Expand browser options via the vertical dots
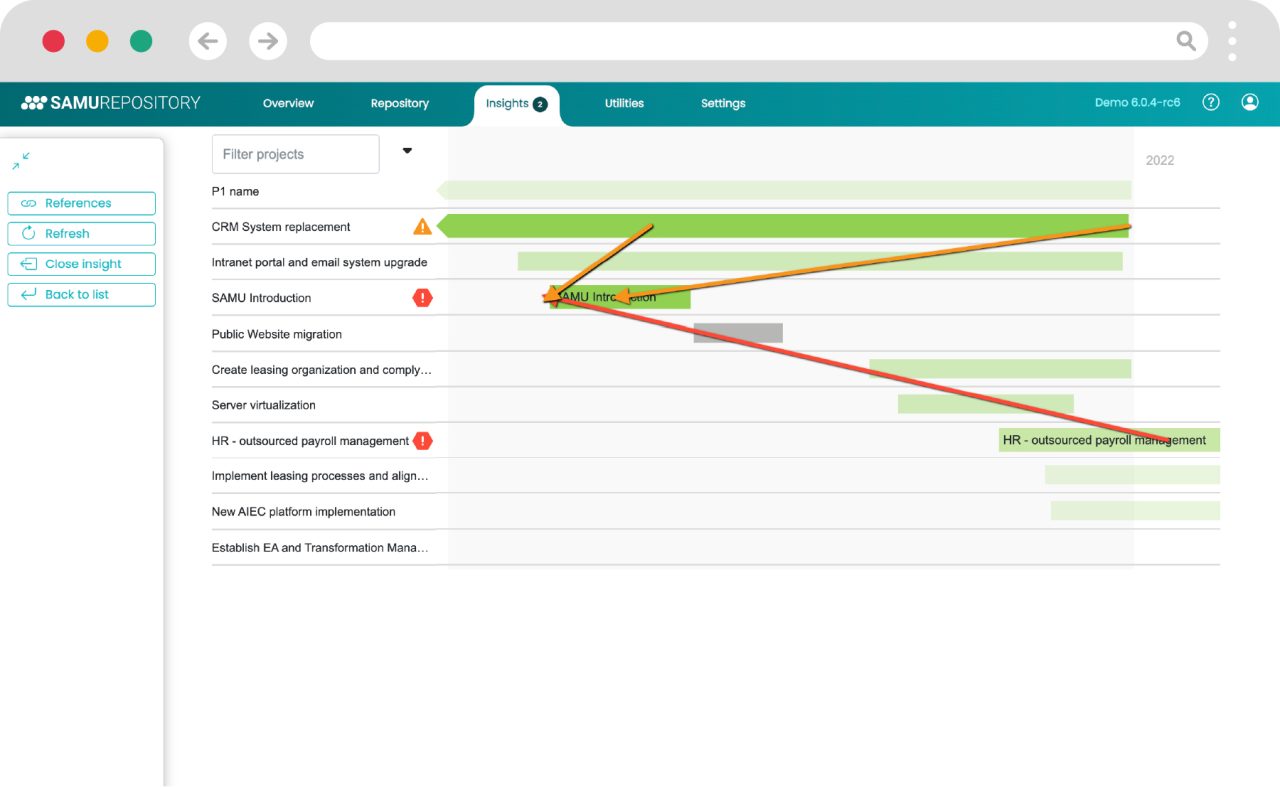 pos(1232,40)
